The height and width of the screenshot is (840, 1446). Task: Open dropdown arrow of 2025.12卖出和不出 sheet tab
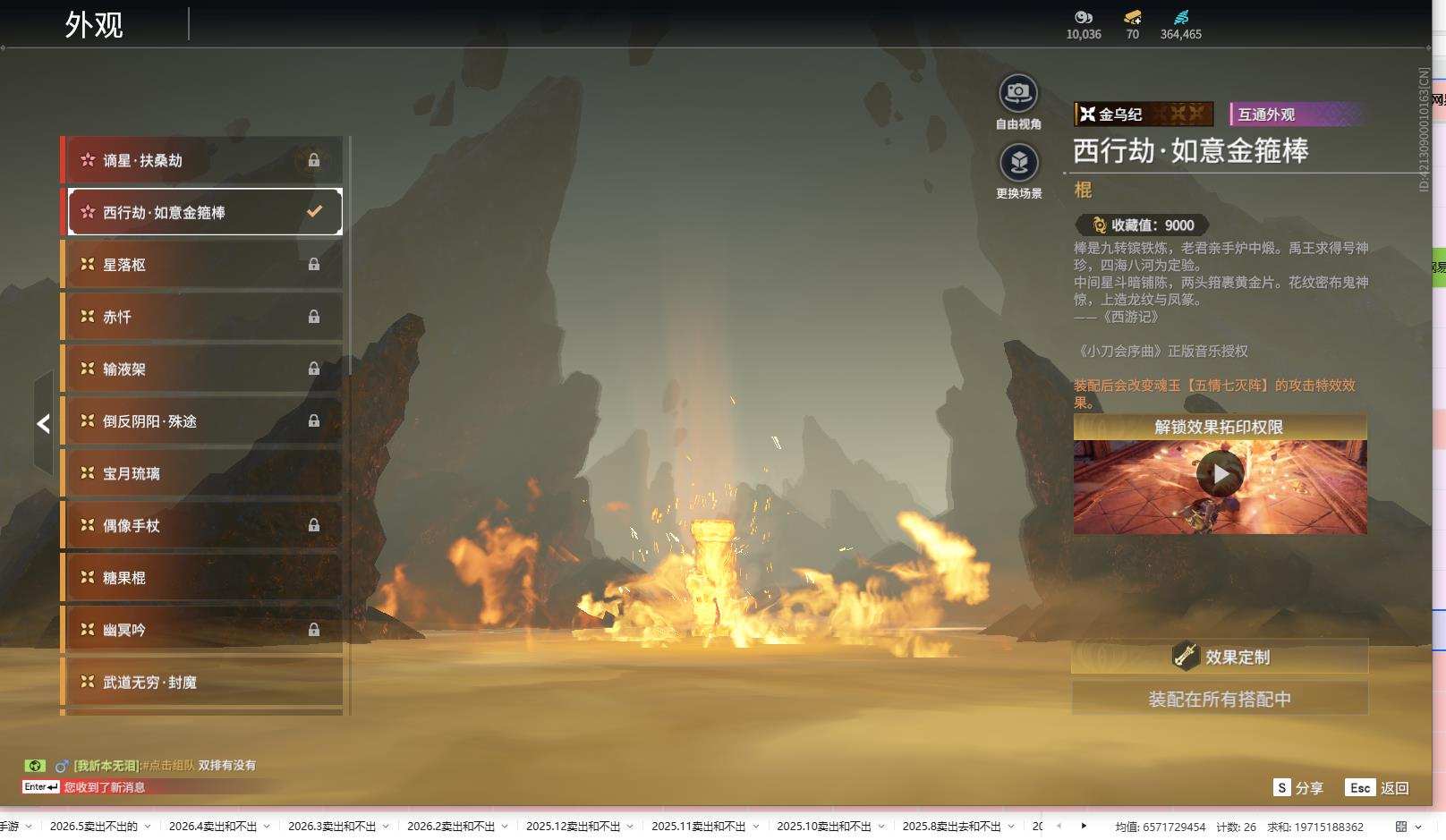coord(630,827)
